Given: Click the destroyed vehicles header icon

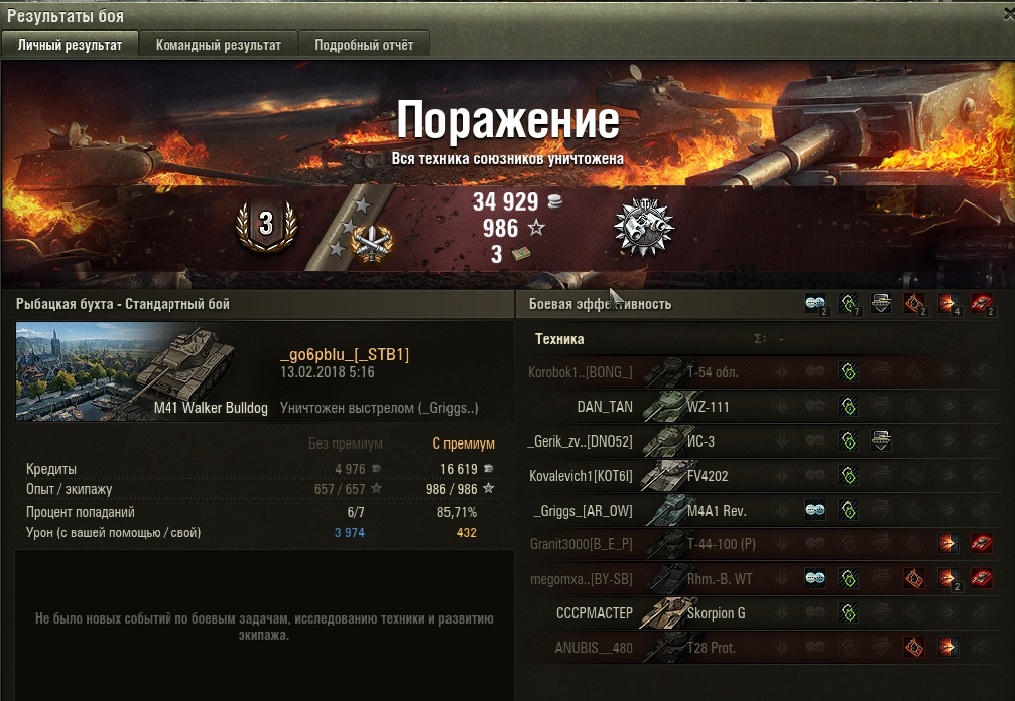Looking at the screenshot, I should 982,303.
